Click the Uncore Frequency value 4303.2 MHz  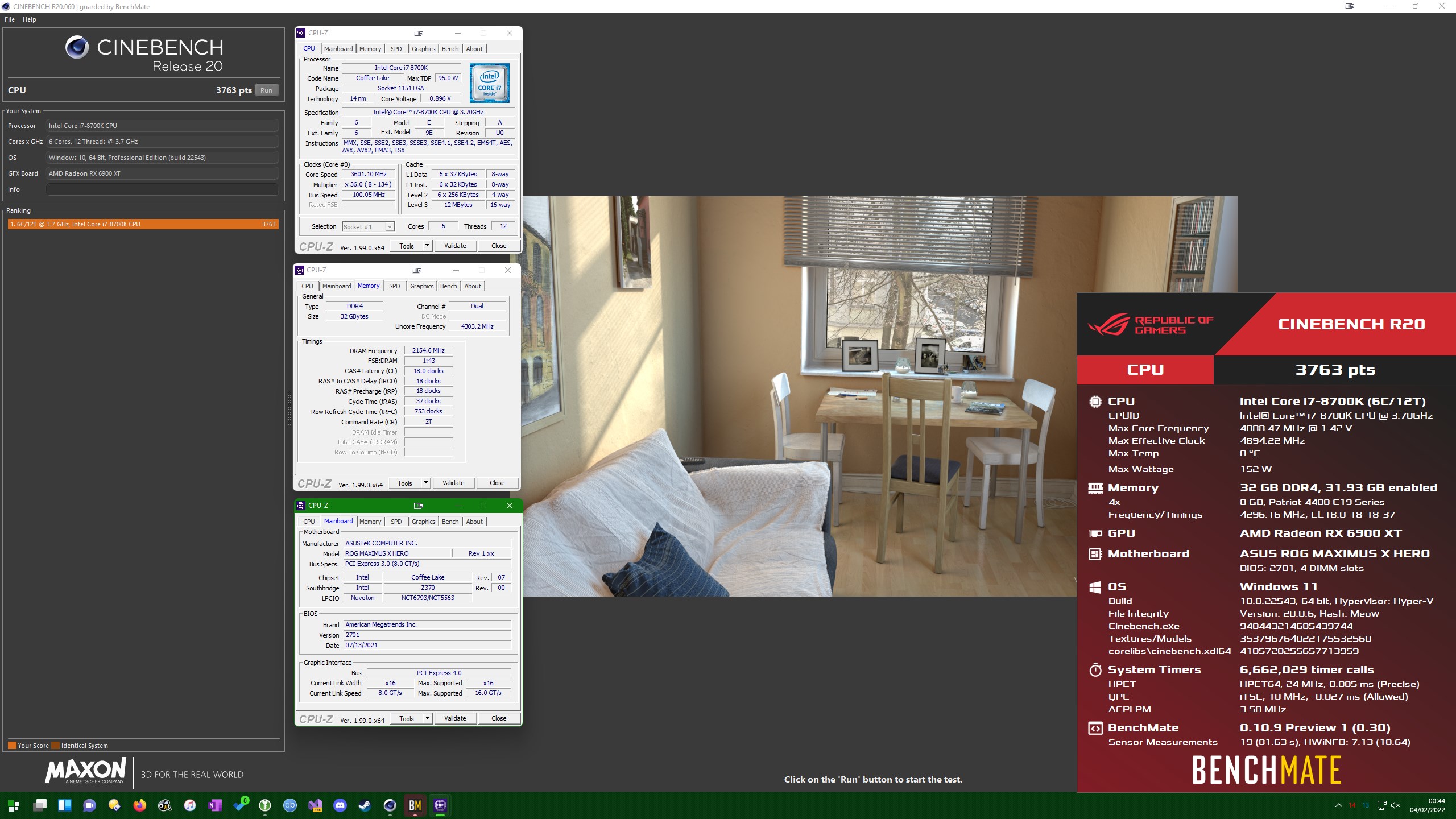[477, 326]
